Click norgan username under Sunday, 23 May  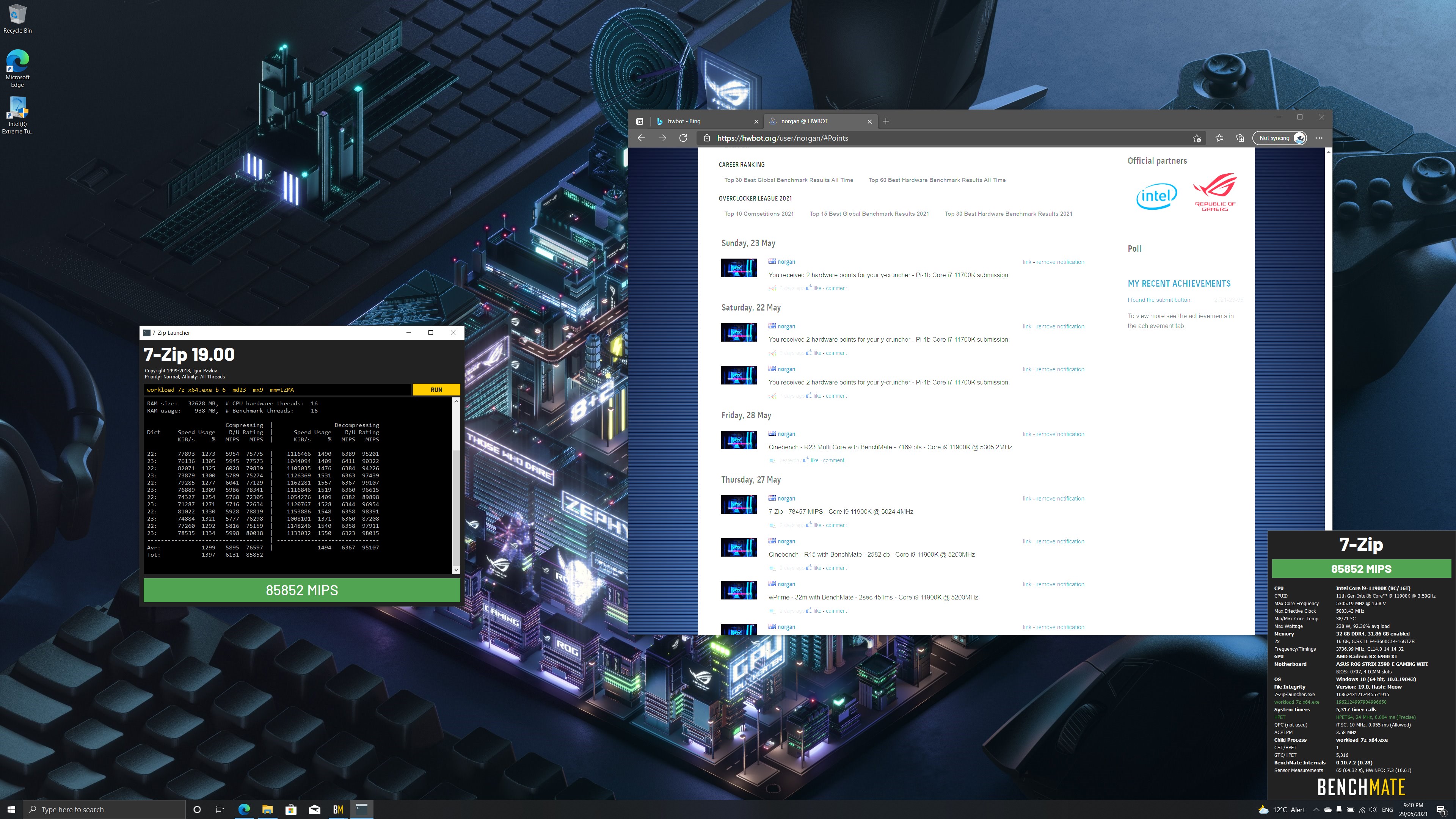click(786, 262)
